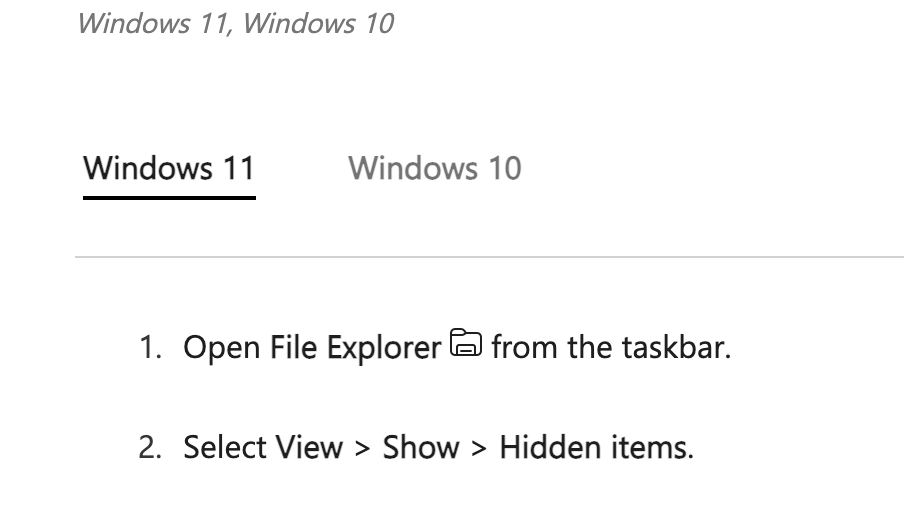This screenshot has height=522, width=904.
Task: Click the 'Open File Explorer' text
Action: [312, 348]
